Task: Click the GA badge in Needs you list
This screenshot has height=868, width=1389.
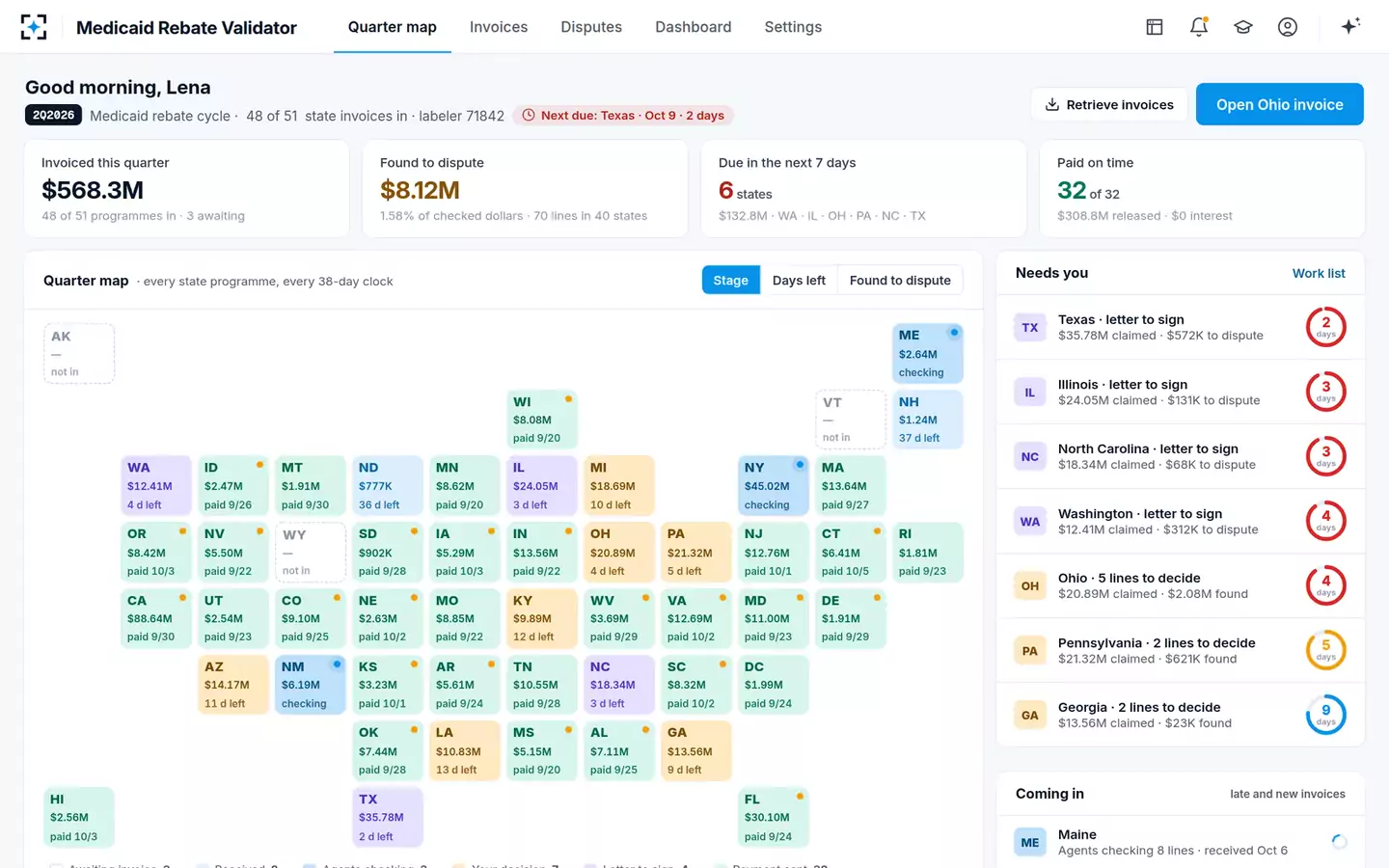Action: 1030,716
